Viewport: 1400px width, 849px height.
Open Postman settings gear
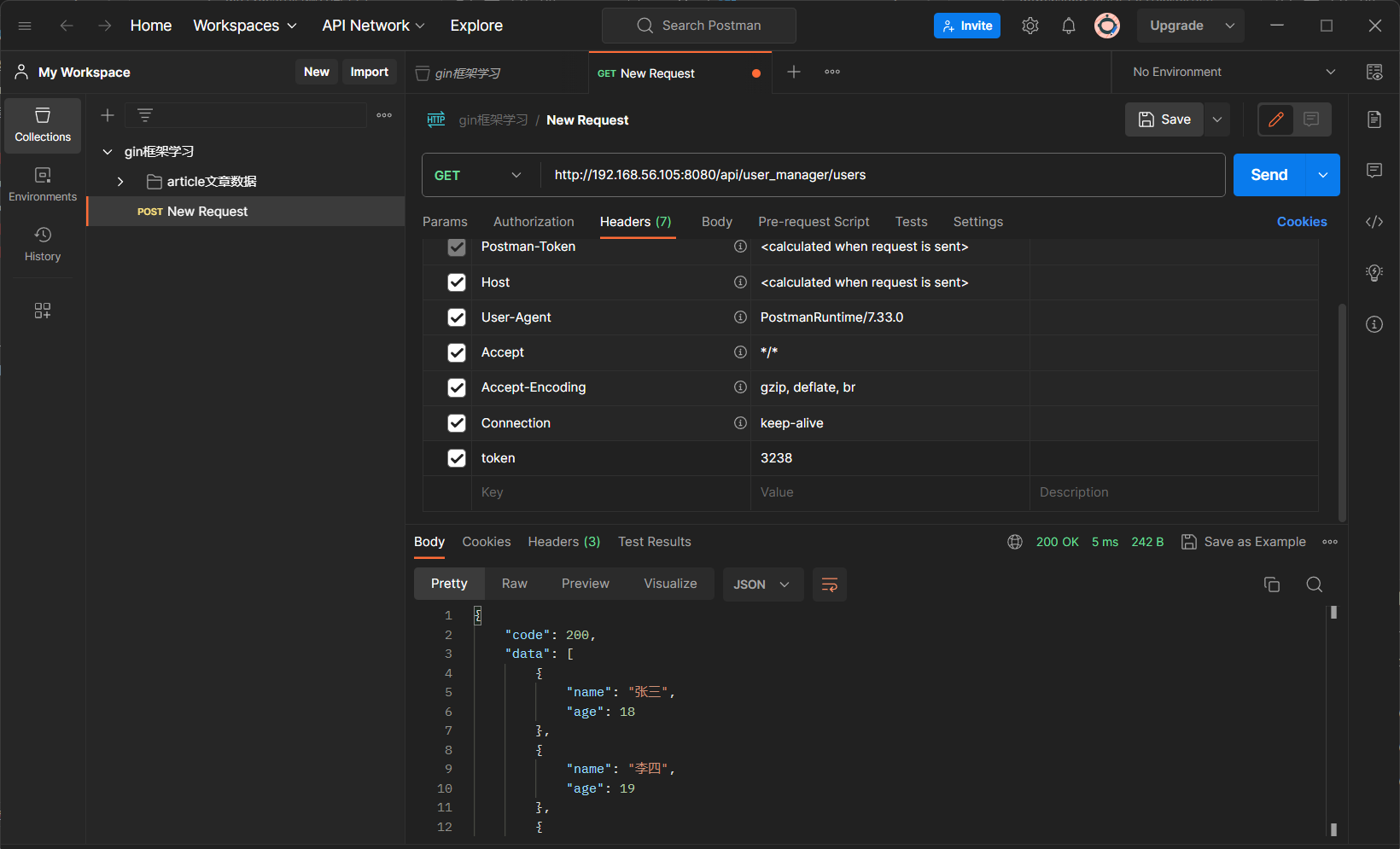[1030, 26]
